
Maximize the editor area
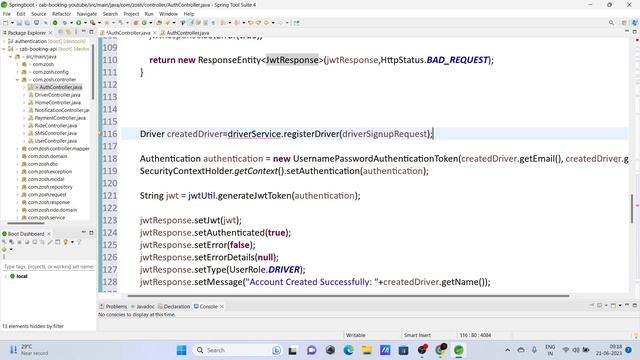click(x=634, y=32)
